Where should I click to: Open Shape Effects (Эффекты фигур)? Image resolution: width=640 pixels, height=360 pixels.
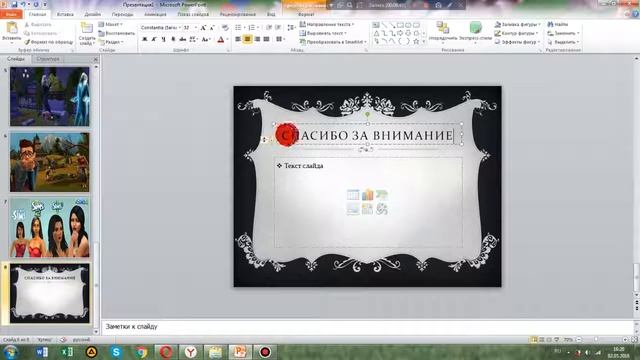(x=518, y=42)
